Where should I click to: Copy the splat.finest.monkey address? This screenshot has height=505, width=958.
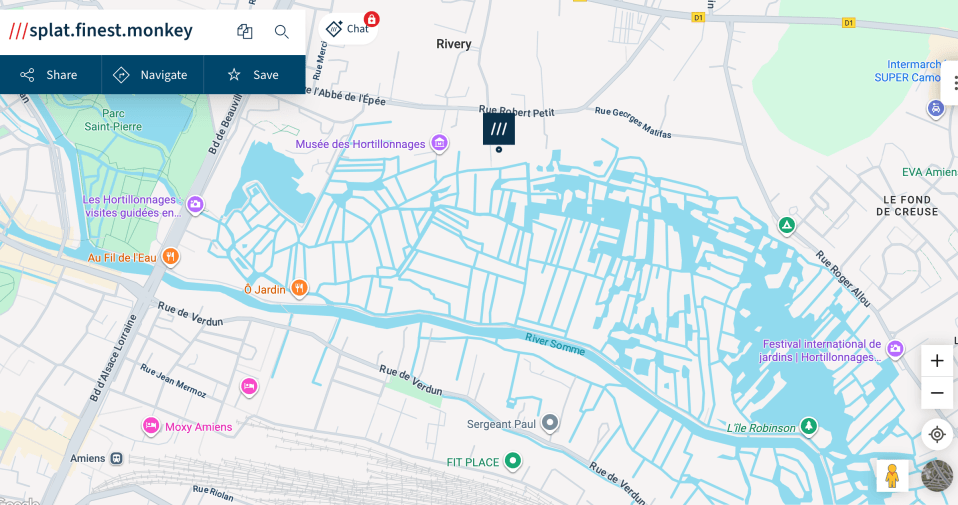pos(245,31)
